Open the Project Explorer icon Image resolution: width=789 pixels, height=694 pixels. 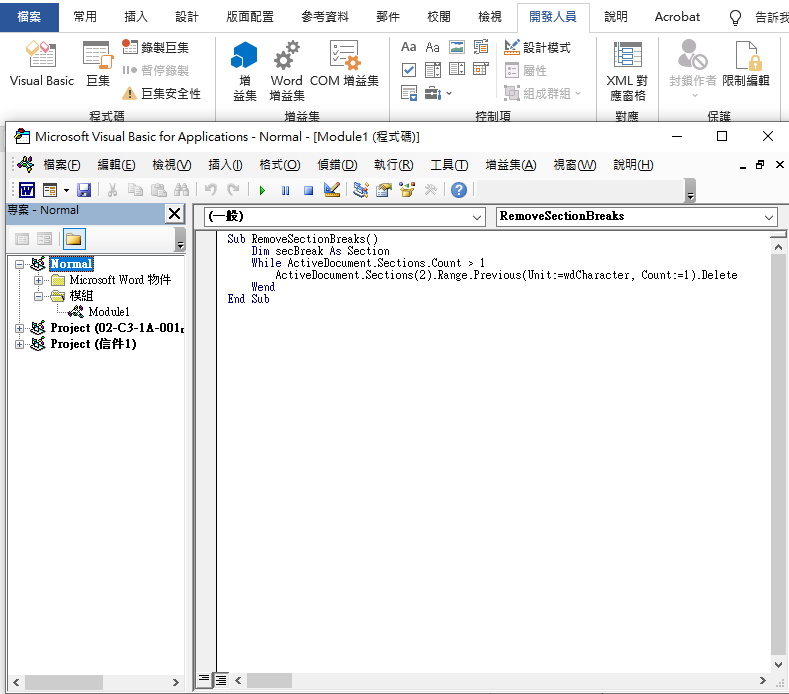[360, 190]
